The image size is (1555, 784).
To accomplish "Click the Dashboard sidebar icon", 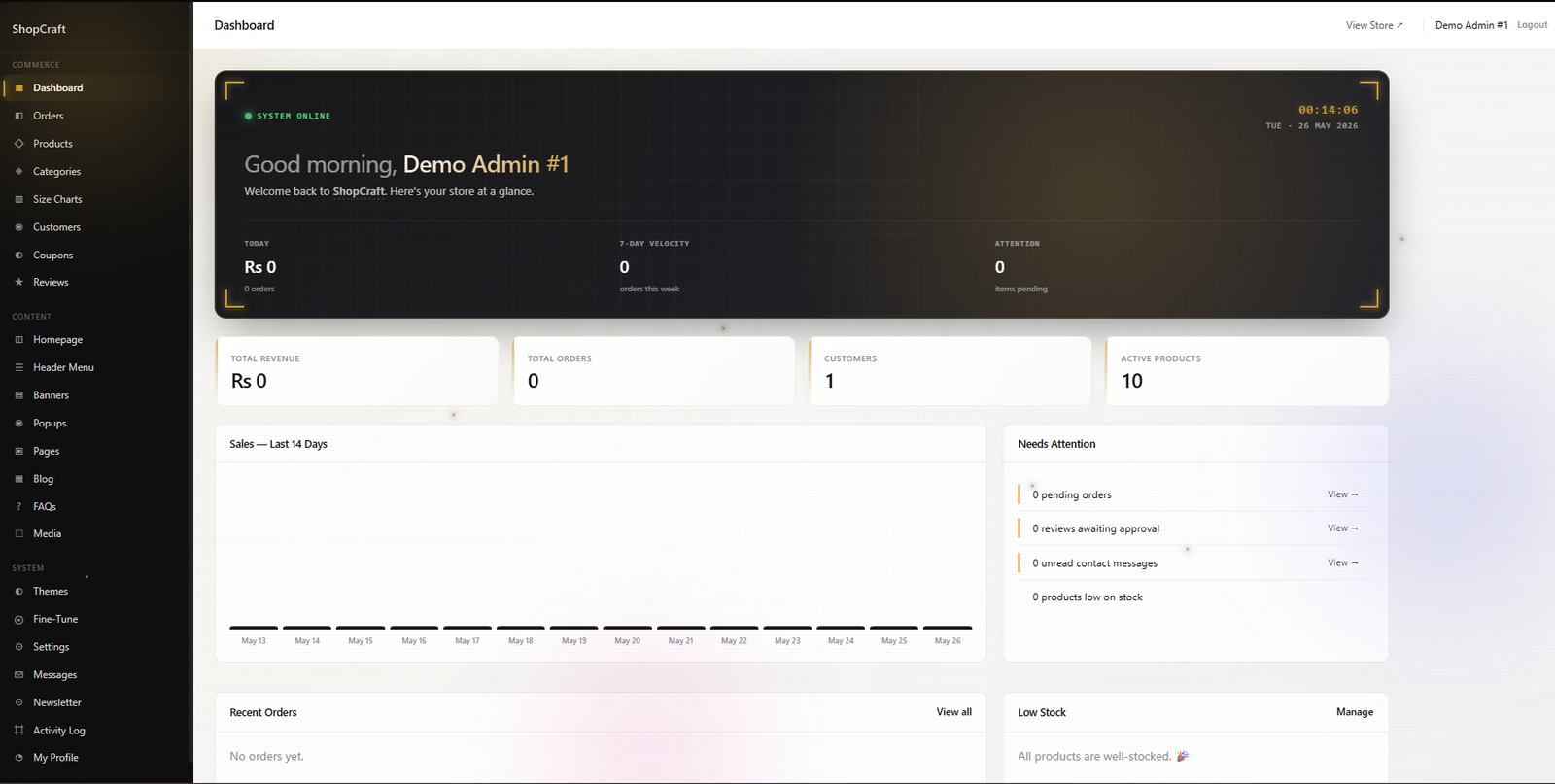I will point(18,87).
